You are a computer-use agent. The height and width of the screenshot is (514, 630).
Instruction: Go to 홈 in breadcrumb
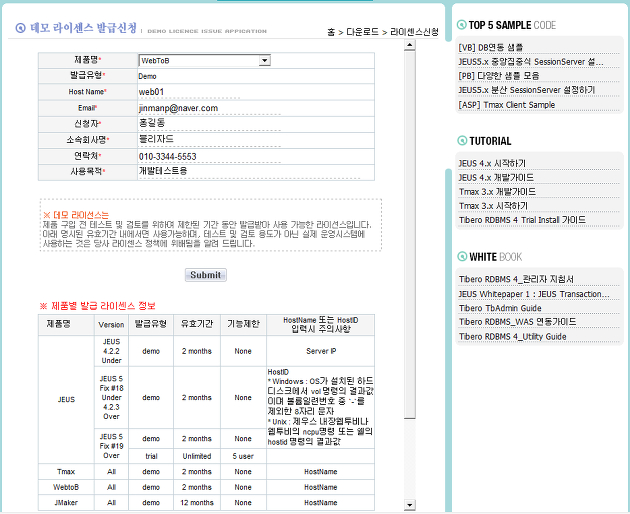coord(331,32)
